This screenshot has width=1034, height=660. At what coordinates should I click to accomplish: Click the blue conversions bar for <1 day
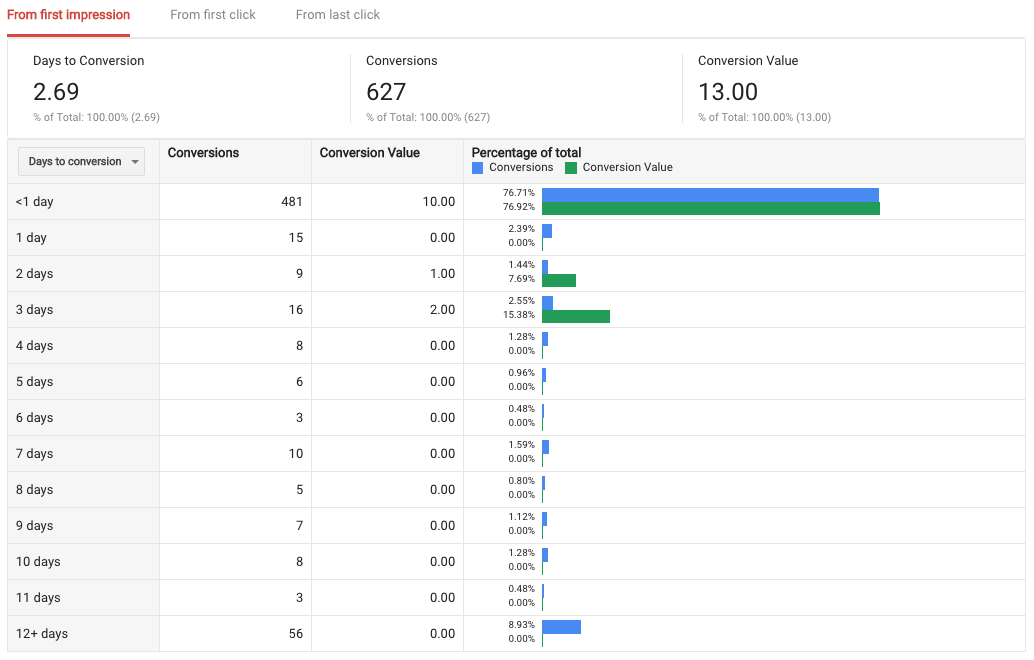tap(710, 194)
